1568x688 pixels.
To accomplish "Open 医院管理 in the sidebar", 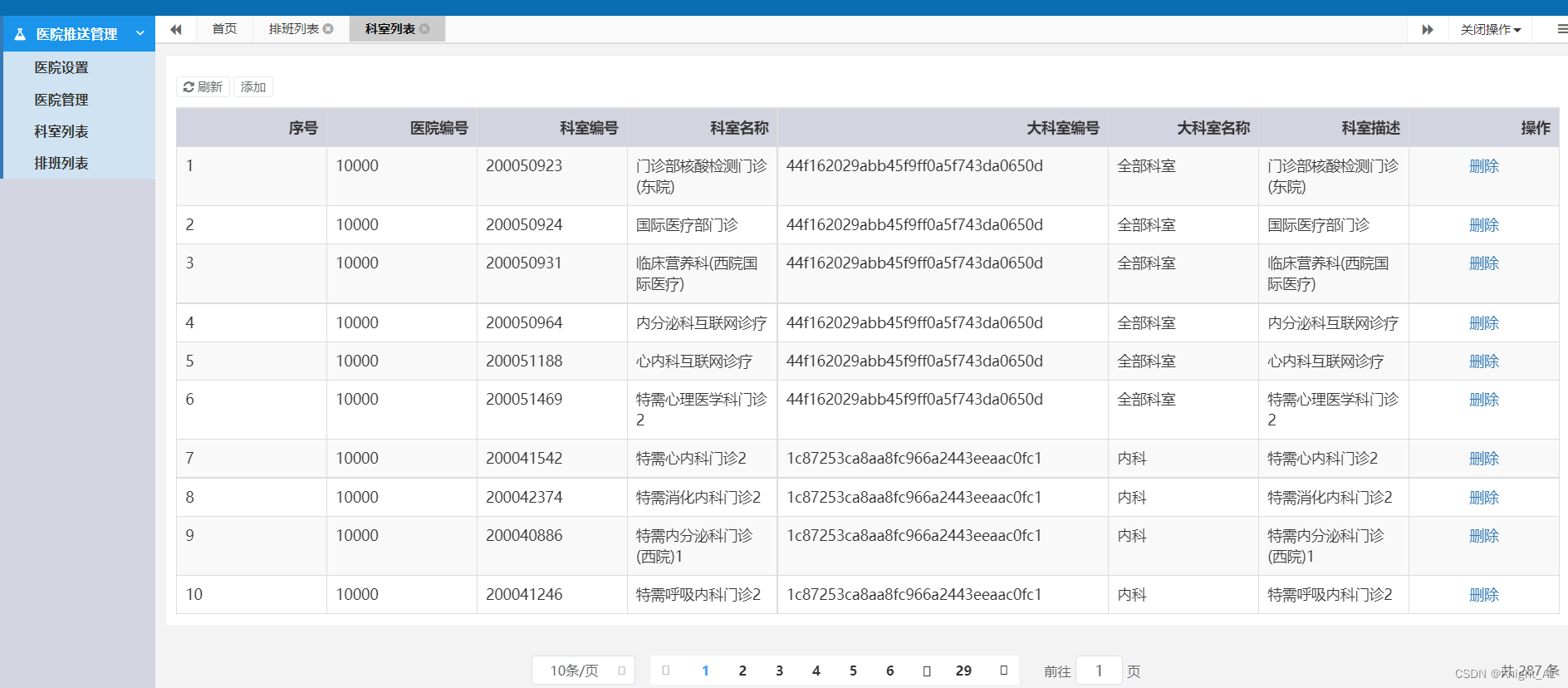I will click(61, 100).
